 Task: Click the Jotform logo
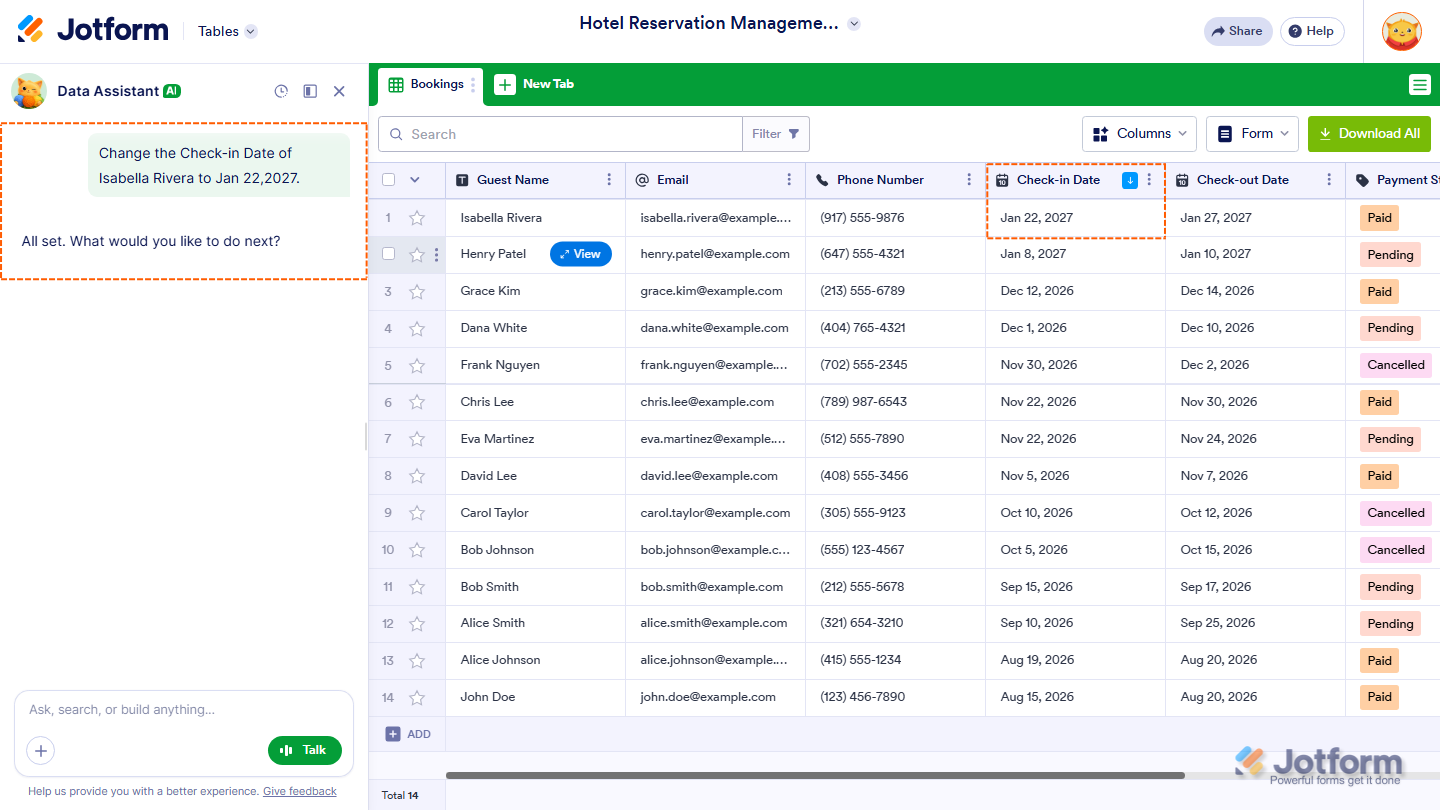pos(93,30)
